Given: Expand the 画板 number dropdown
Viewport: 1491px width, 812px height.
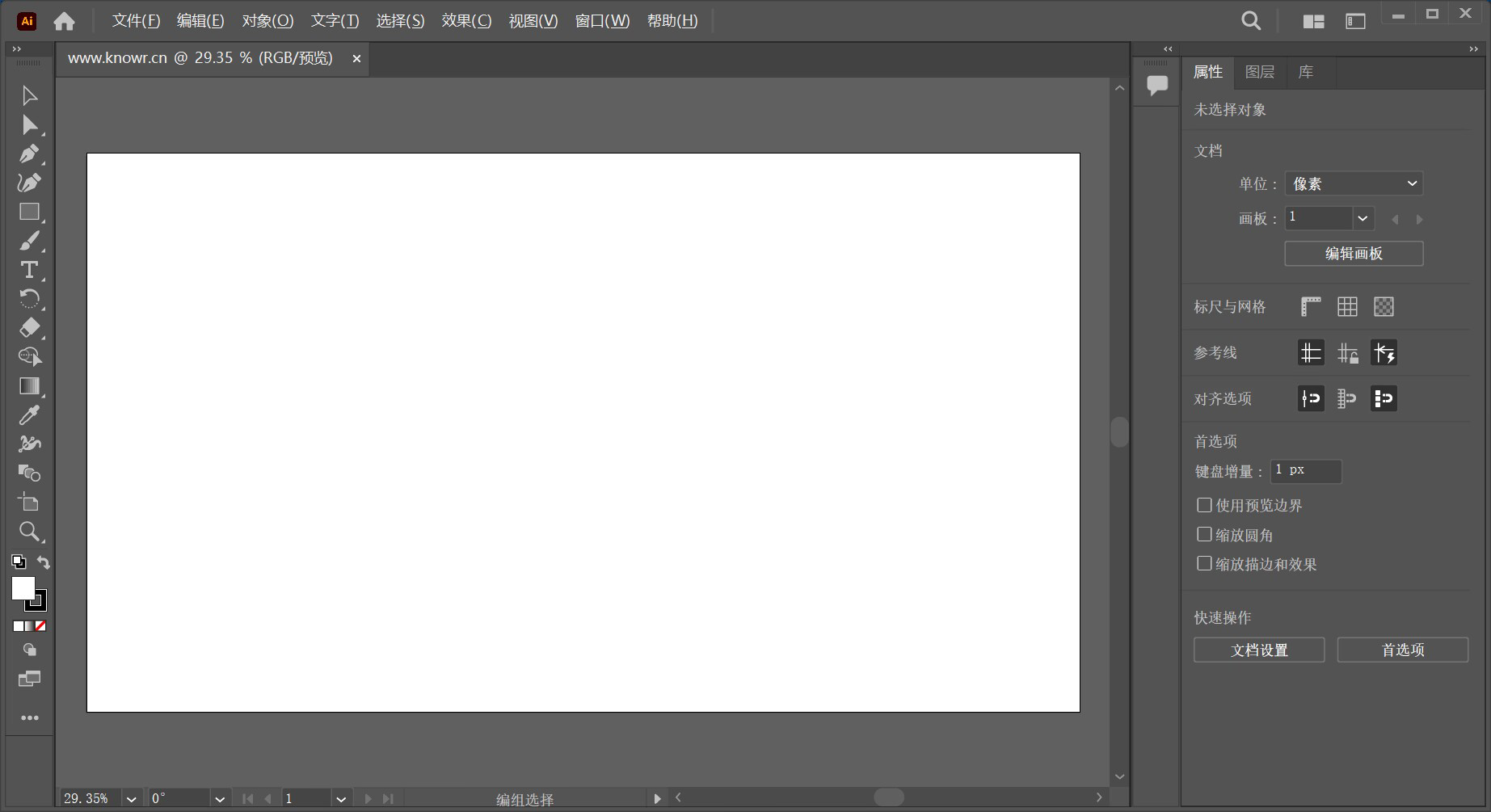Looking at the screenshot, I should (1363, 218).
